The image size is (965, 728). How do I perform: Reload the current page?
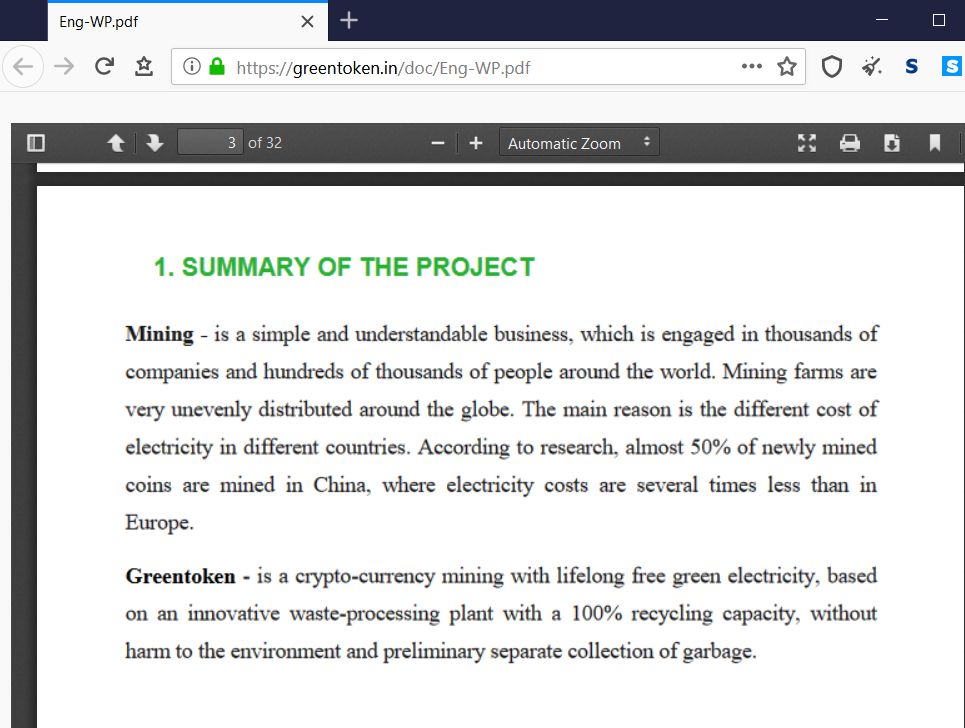[104, 66]
